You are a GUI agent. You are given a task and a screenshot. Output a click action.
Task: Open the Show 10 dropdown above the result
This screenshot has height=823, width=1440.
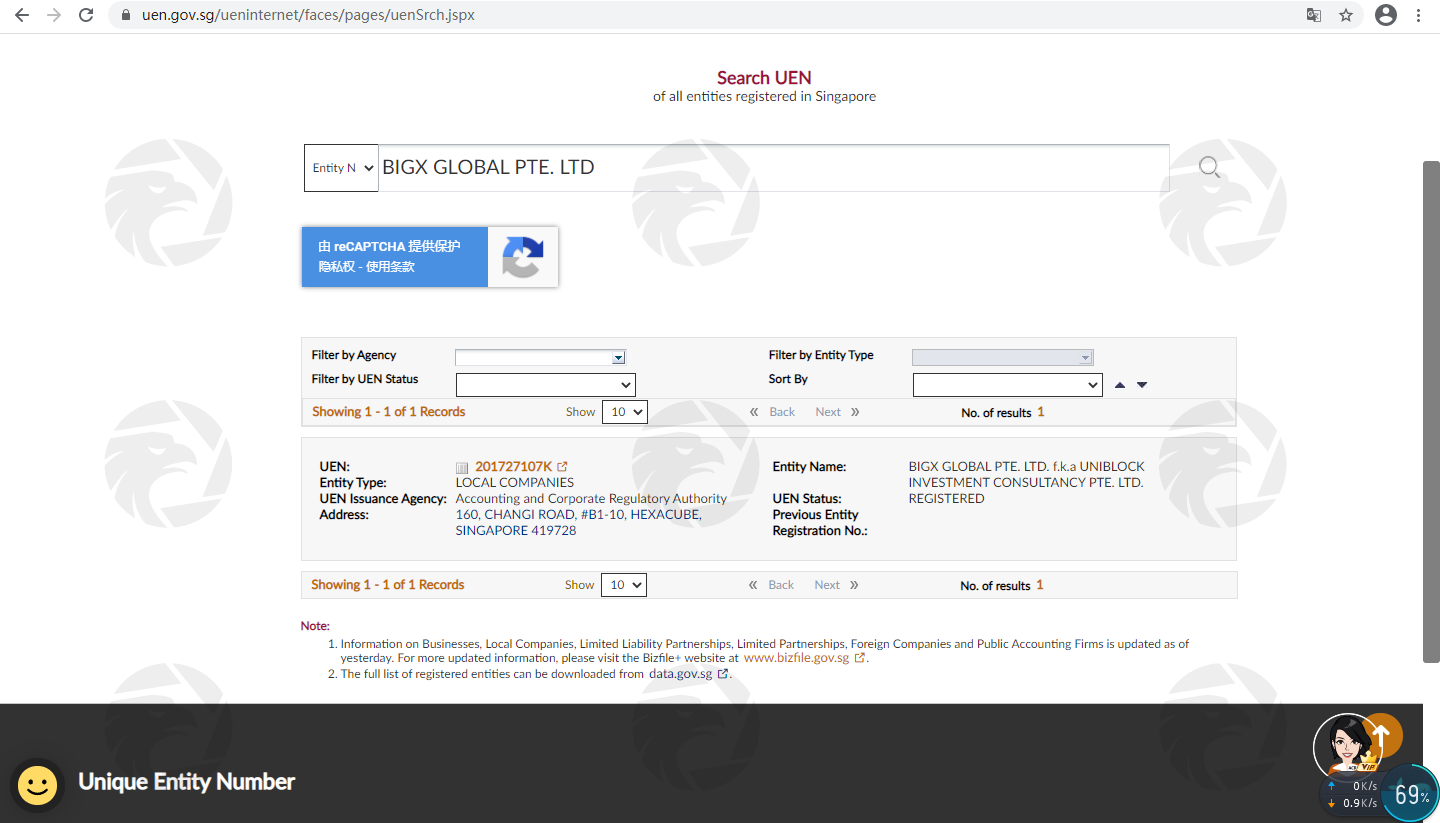pos(625,412)
